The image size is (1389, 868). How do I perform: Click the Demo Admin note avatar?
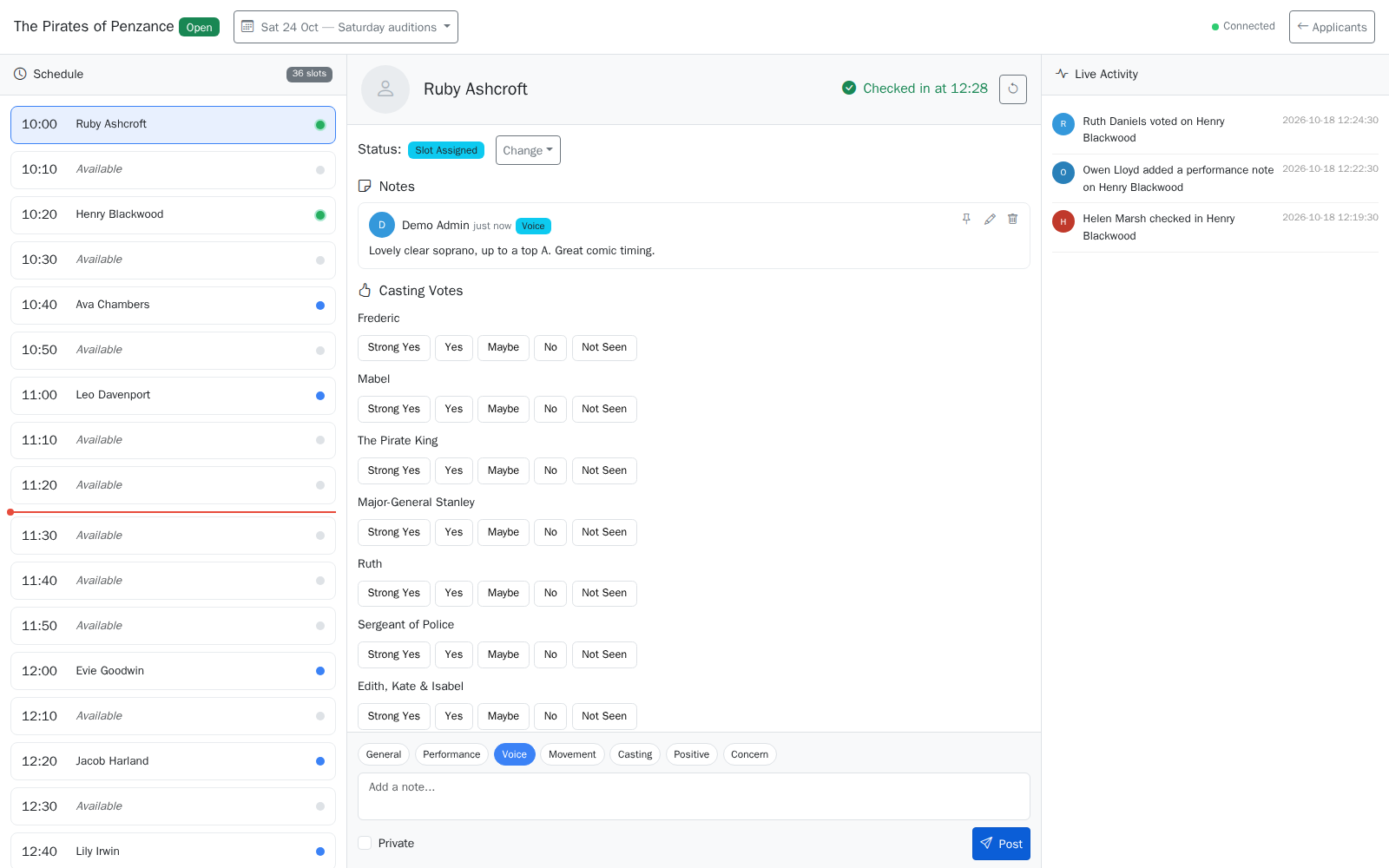point(382,225)
